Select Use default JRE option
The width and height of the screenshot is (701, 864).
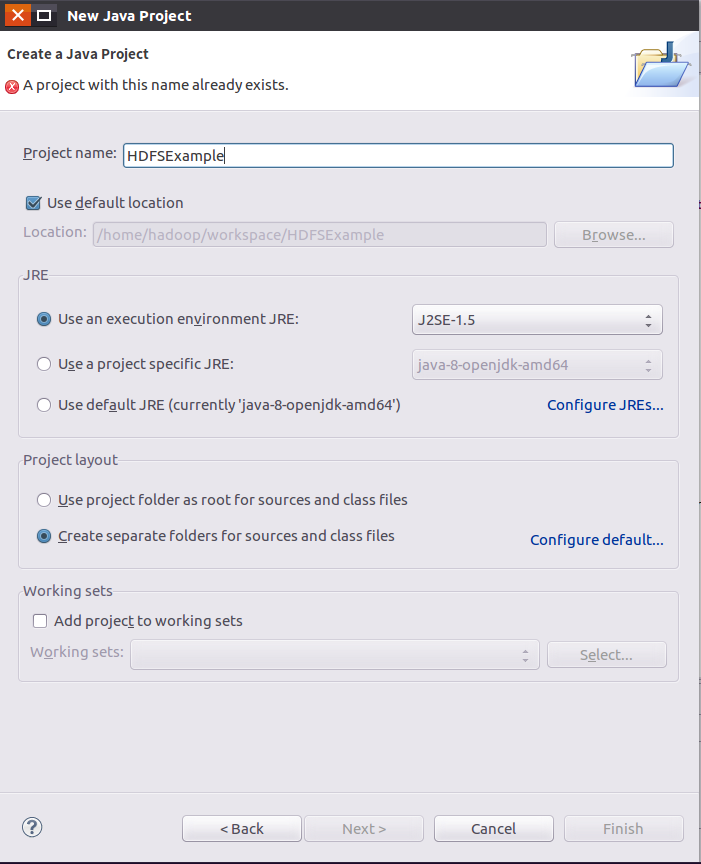(x=44, y=405)
